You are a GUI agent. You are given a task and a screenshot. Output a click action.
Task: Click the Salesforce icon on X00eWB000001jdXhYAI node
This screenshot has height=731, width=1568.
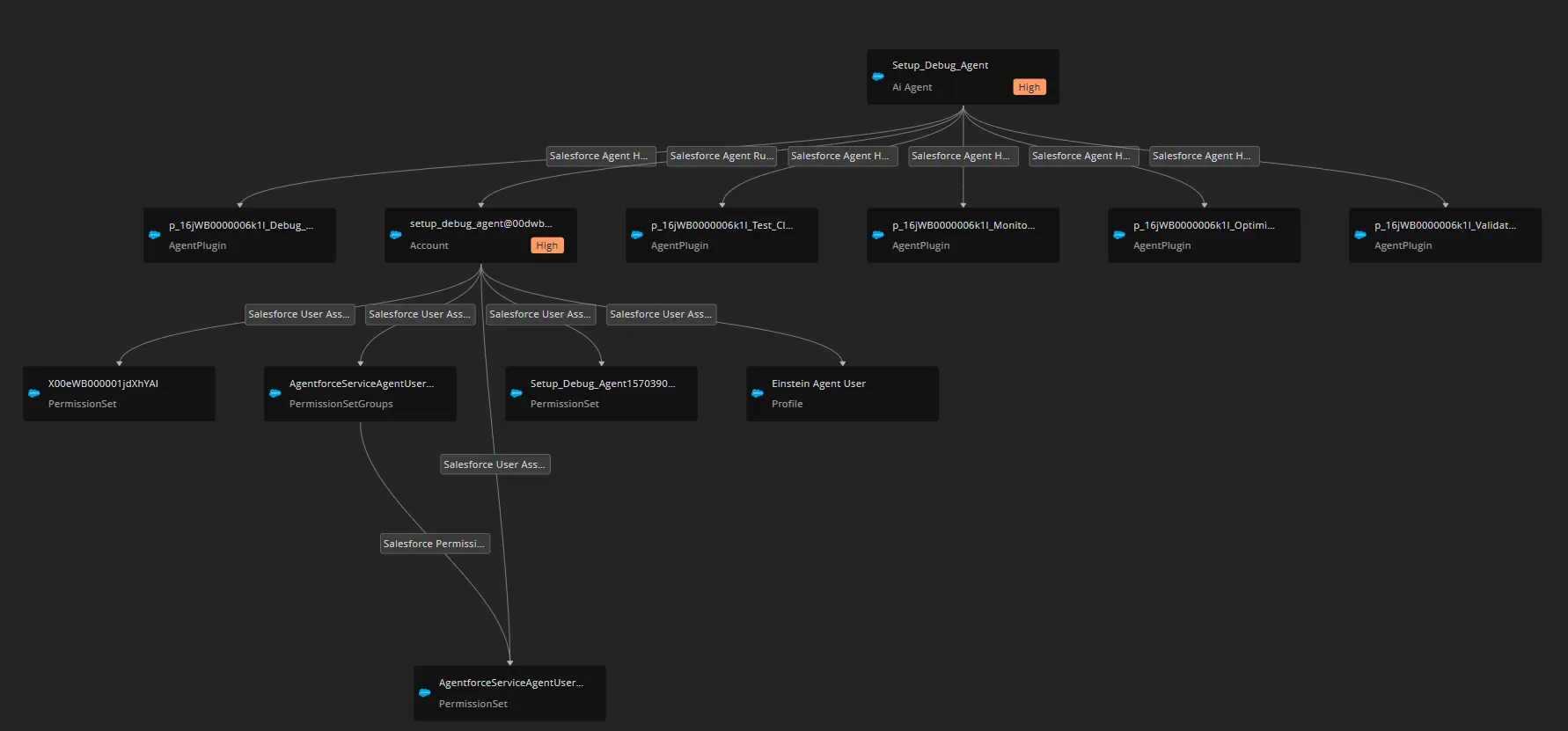(33, 393)
